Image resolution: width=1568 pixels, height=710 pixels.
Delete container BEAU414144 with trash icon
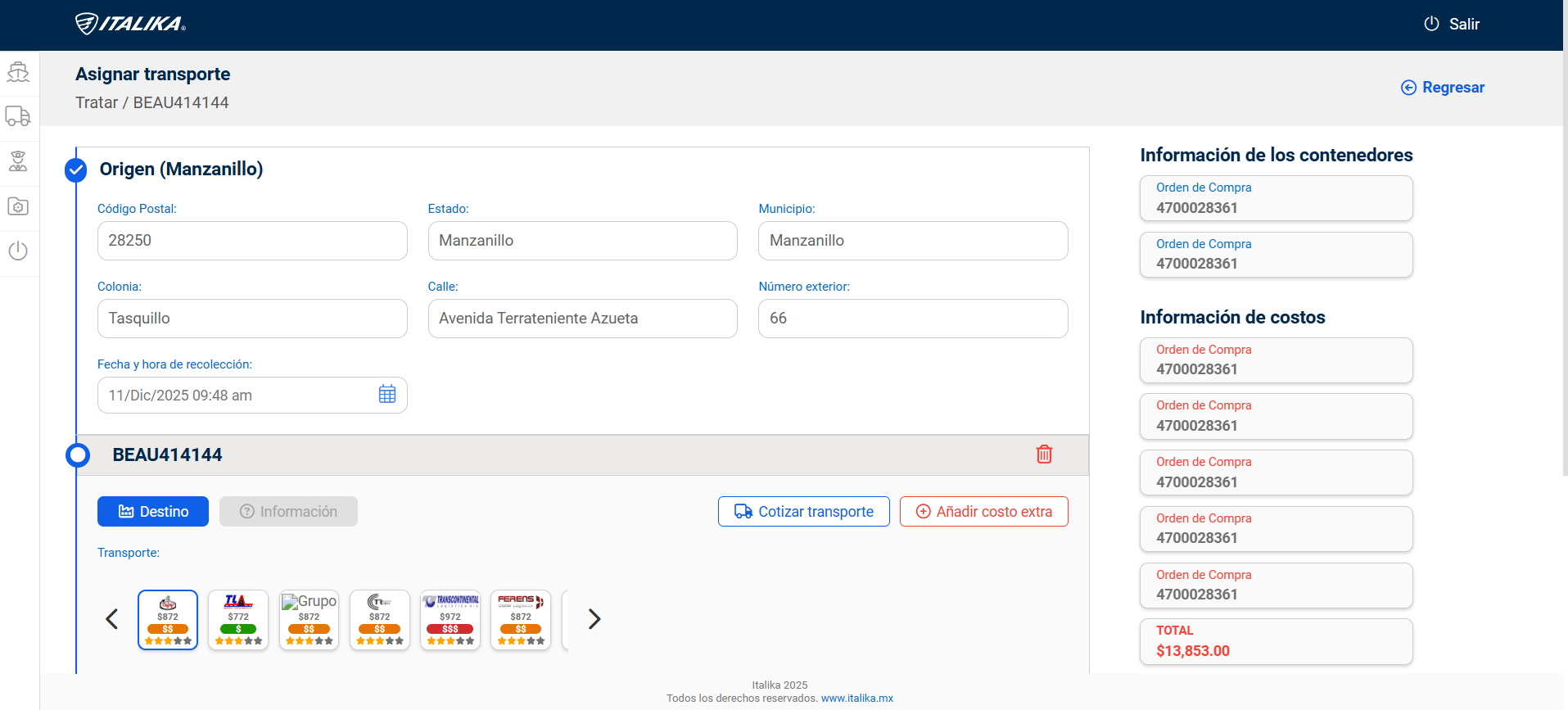point(1044,454)
